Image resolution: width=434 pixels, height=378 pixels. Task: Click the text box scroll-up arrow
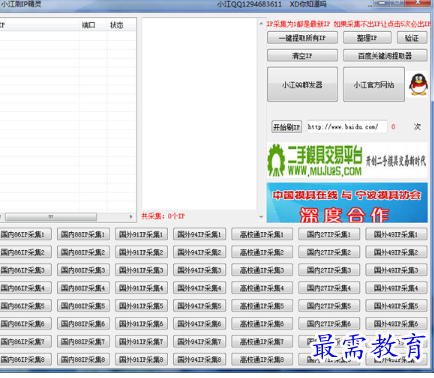(261, 23)
